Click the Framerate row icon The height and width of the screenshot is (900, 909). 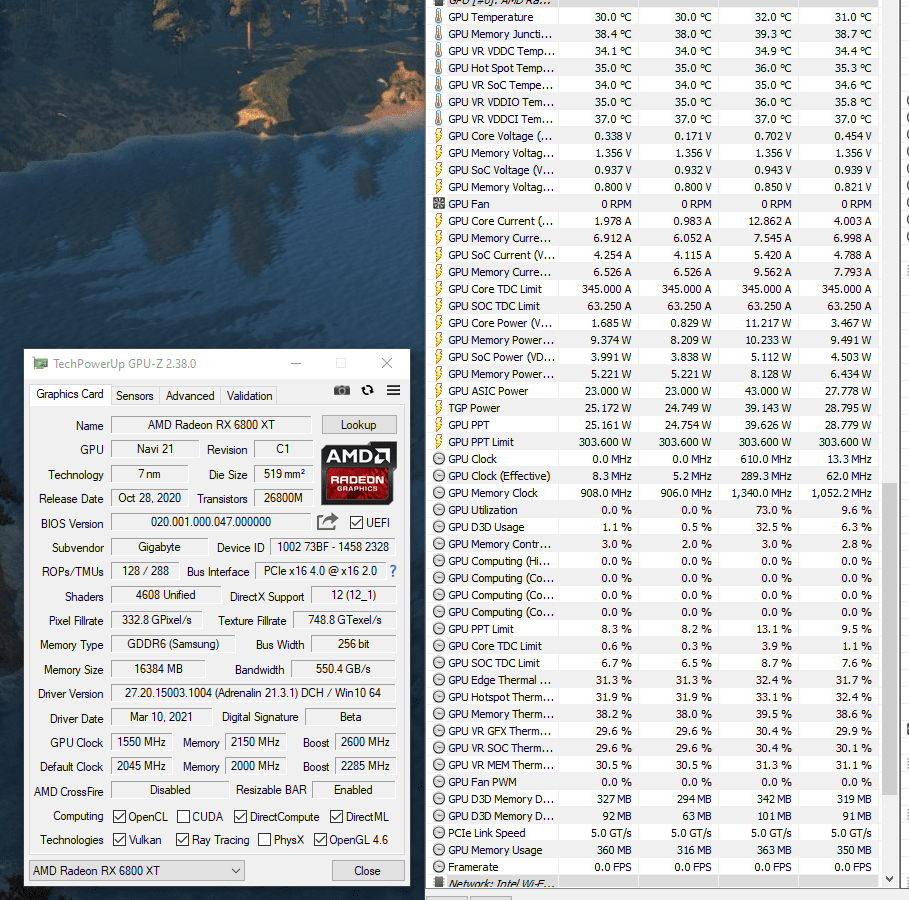pos(439,867)
